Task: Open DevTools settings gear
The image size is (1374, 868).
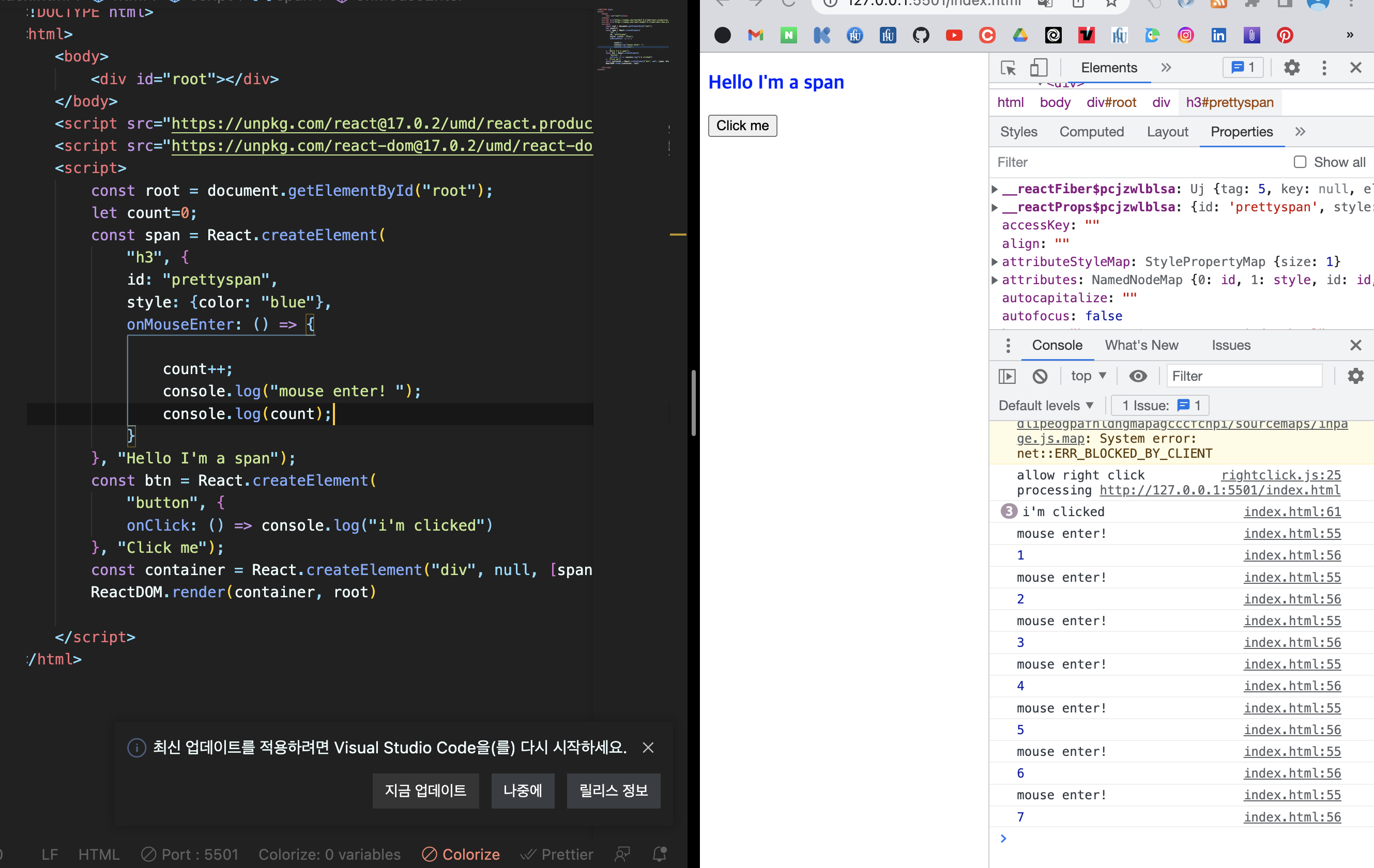Action: pyautogui.click(x=1291, y=68)
